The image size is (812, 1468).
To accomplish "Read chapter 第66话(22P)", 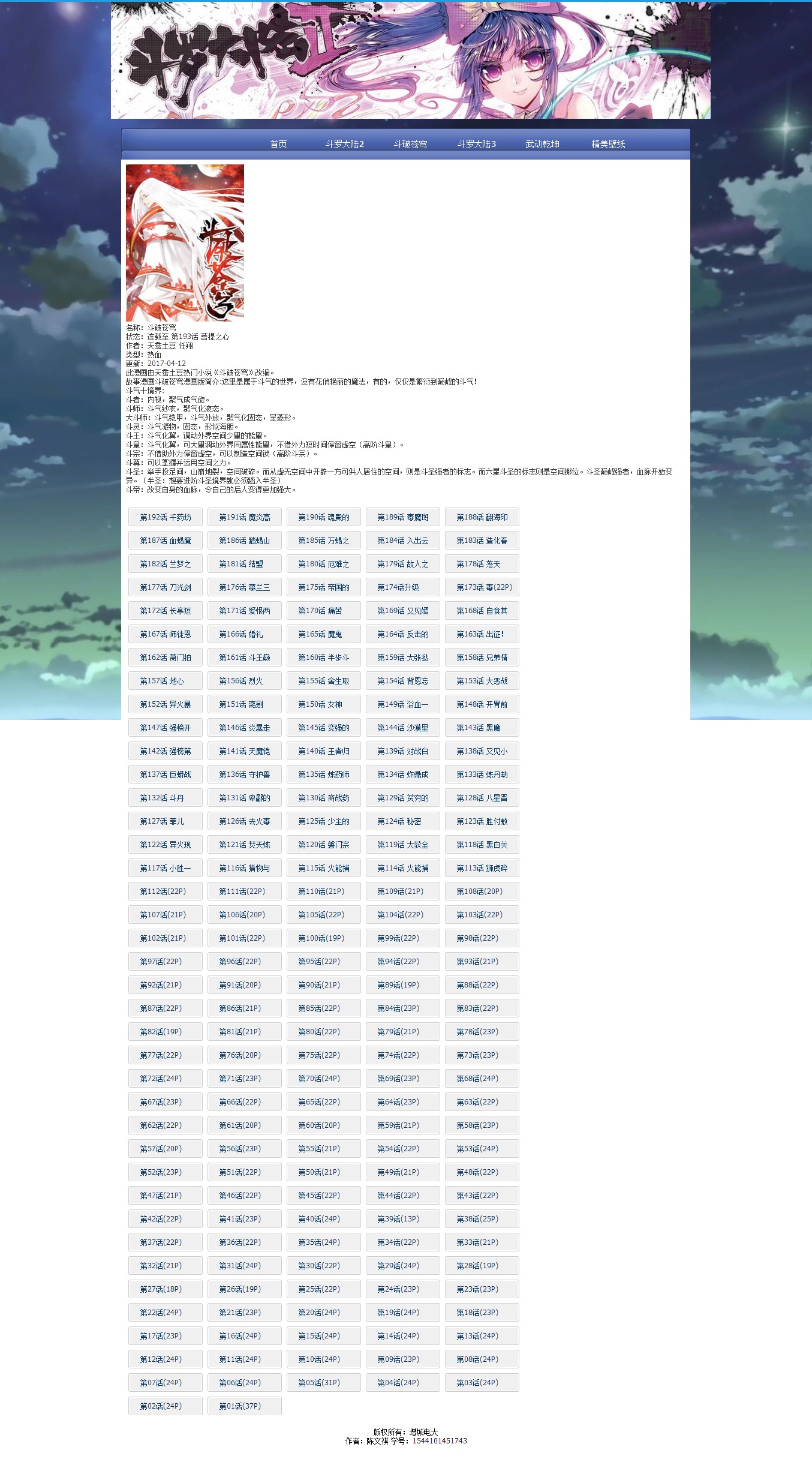I will click(x=245, y=1102).
